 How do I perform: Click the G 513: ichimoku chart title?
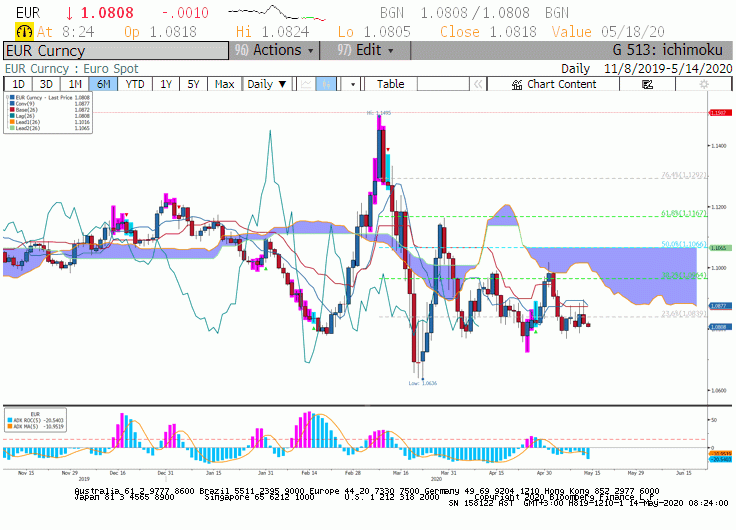[x=667, y=50]
